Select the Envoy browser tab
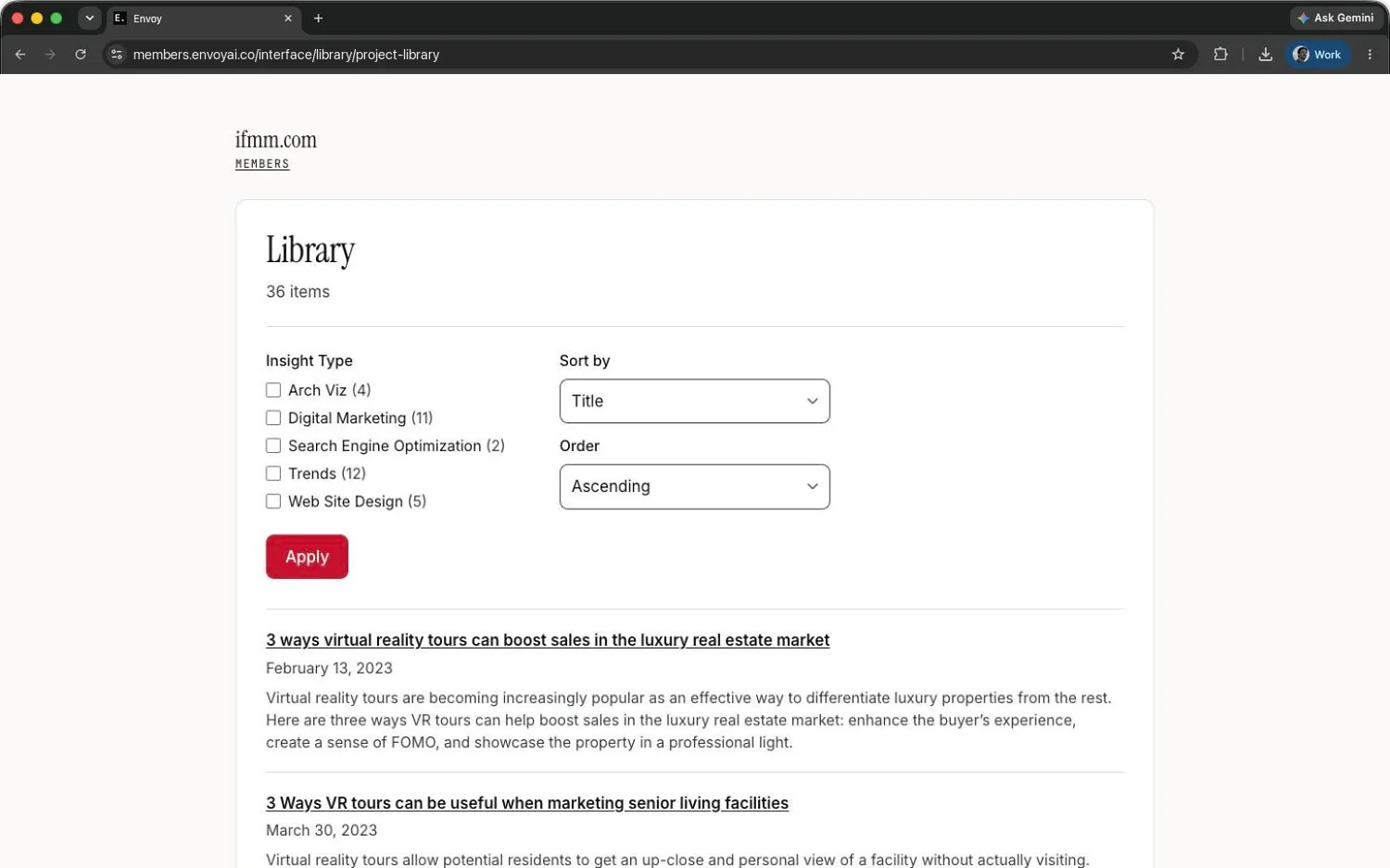The width and height of the screenshot is (1390, 868). click(x=204, y=18)
